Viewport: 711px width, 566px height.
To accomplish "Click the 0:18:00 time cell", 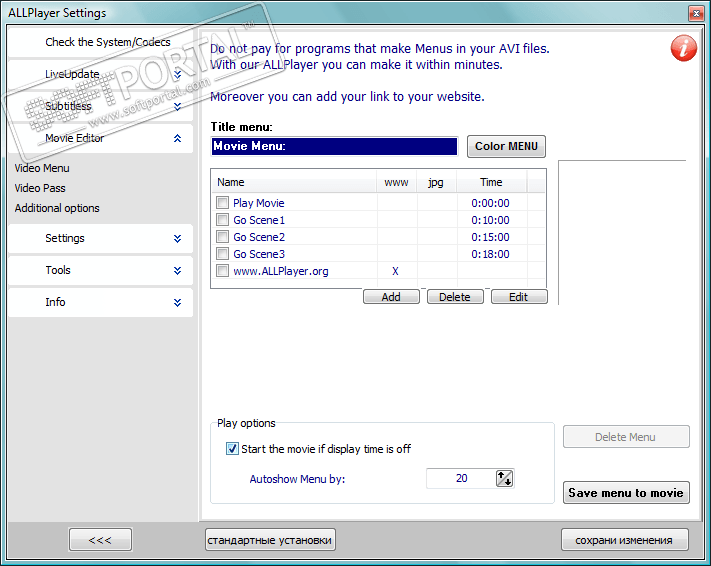I will coord(490,254).
